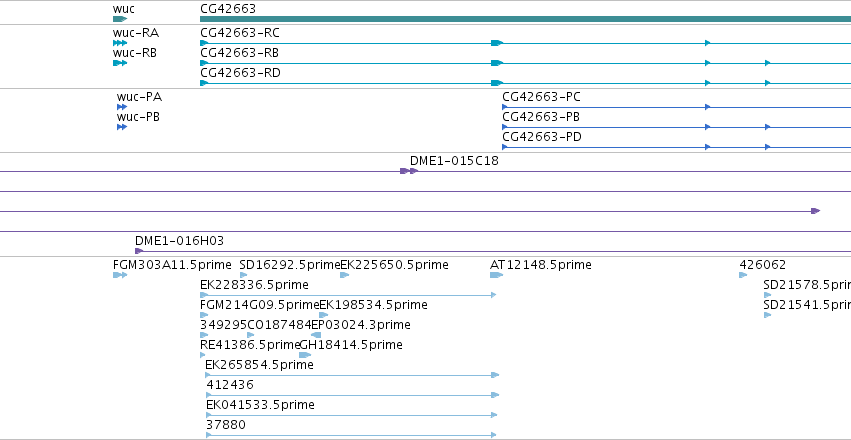The height and width of the screenshot is (440, 851).
Task: Select the wuc gene arrow glyph
Action: coord(120,19)
